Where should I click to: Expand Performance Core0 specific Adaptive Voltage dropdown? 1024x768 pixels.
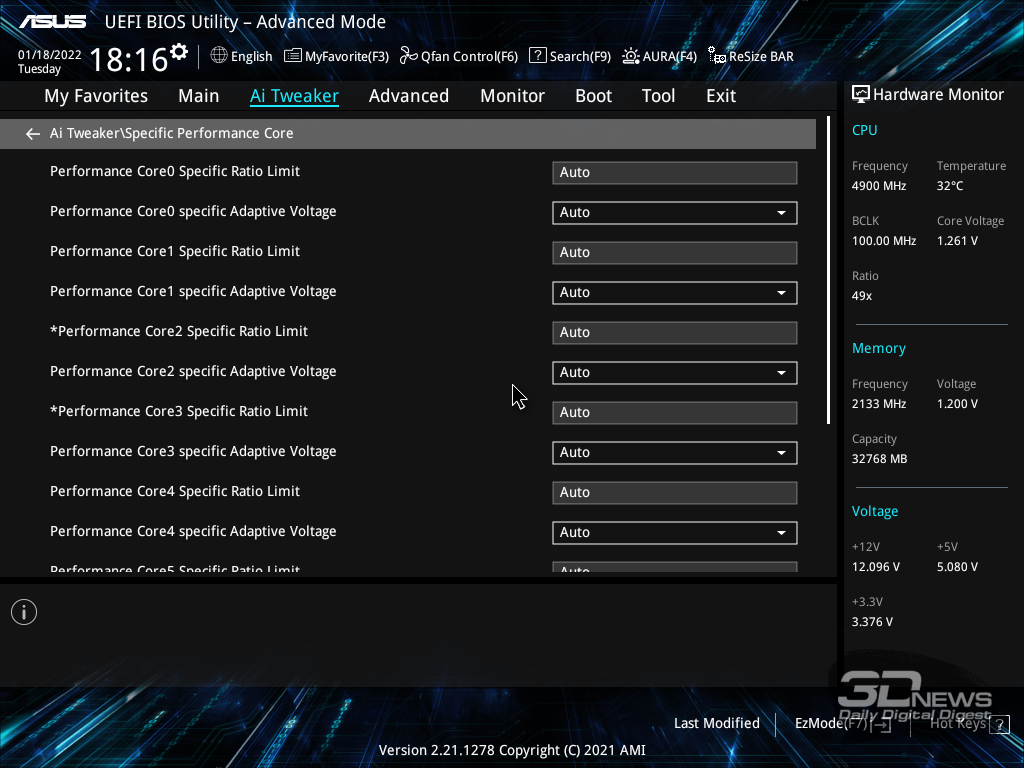[675, 213]
